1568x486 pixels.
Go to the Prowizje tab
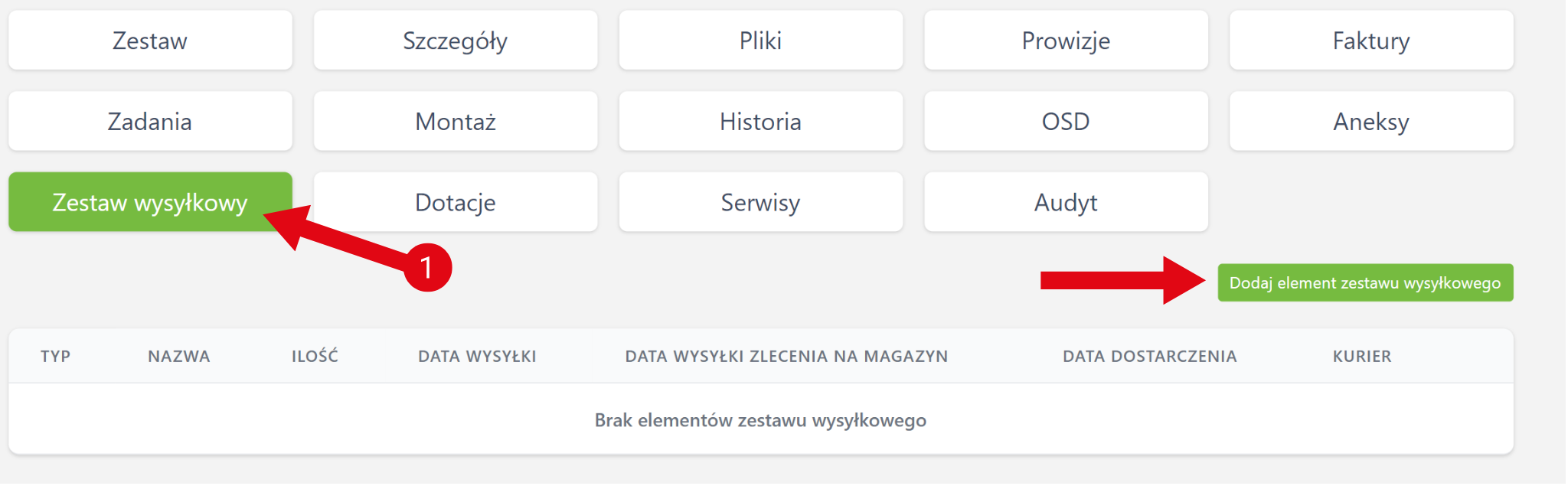pyautogui.click(x=1066, y=41)
